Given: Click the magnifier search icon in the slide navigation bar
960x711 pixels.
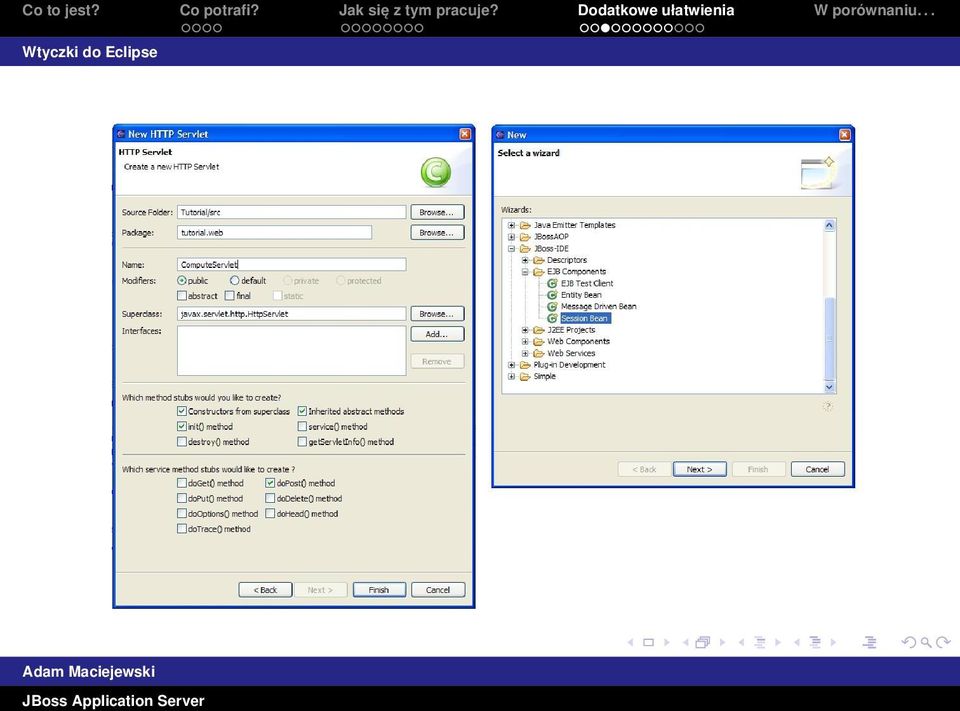Looking at the screenshot, I should [x=926, y=642].
